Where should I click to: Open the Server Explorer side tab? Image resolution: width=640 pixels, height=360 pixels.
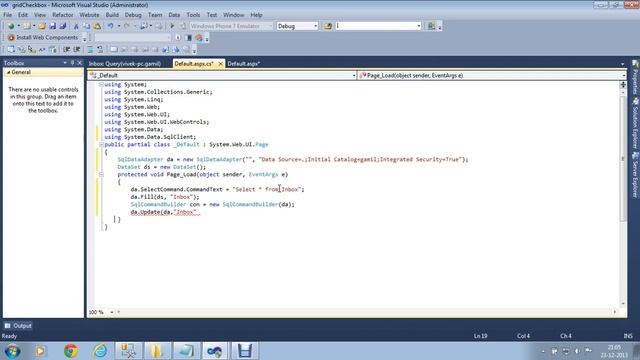point(636,176)
